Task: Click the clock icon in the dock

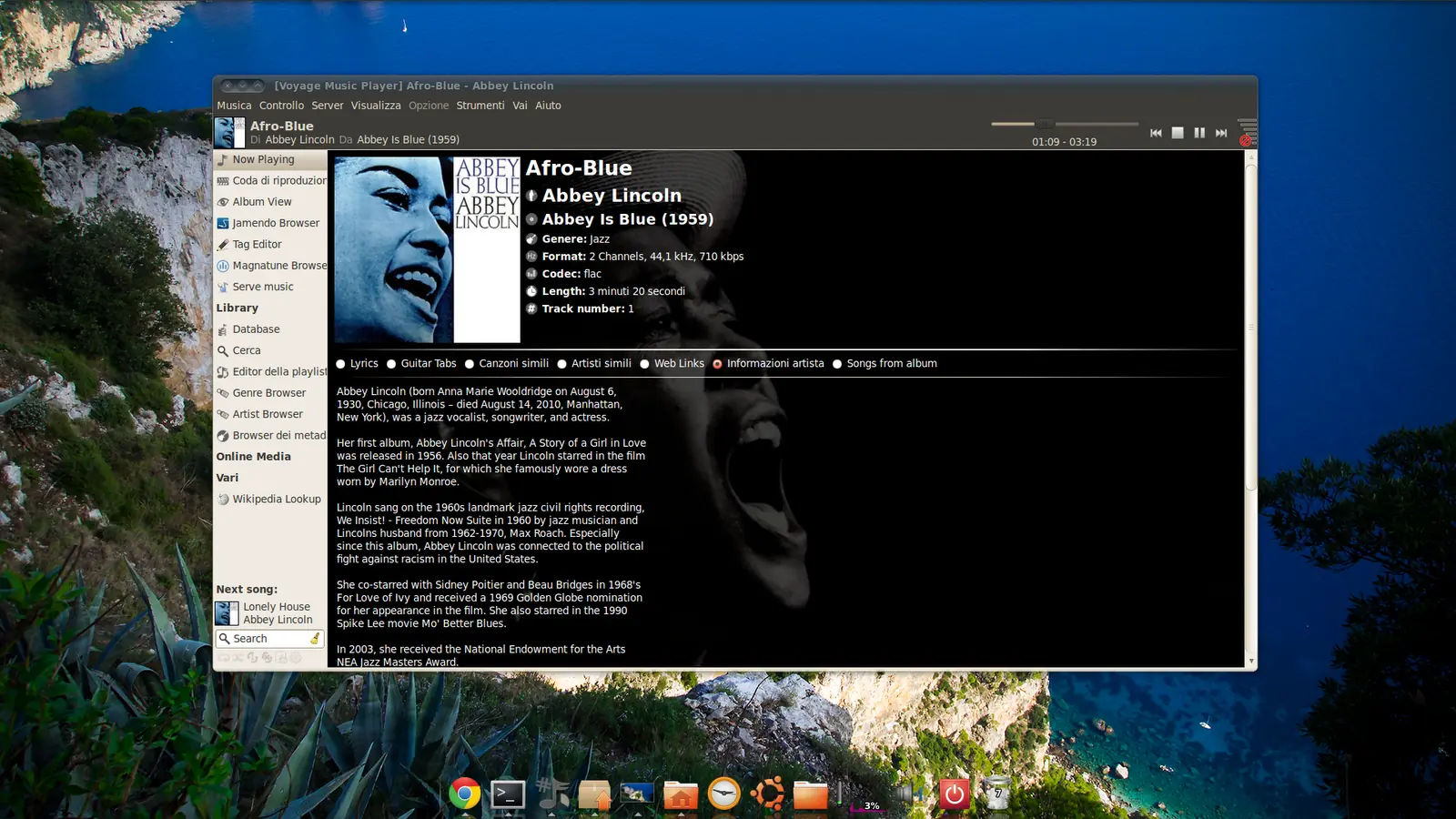Action: pos(724,794)
